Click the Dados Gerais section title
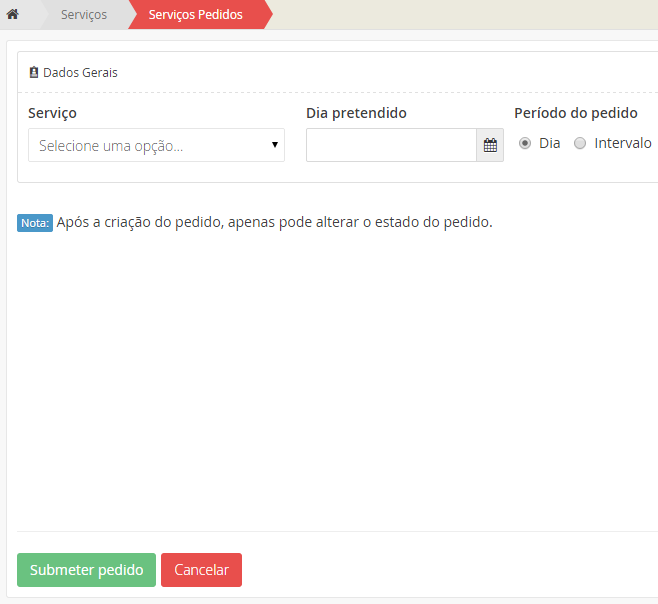Viewport: 658px width, 604px height. [80, 72]
